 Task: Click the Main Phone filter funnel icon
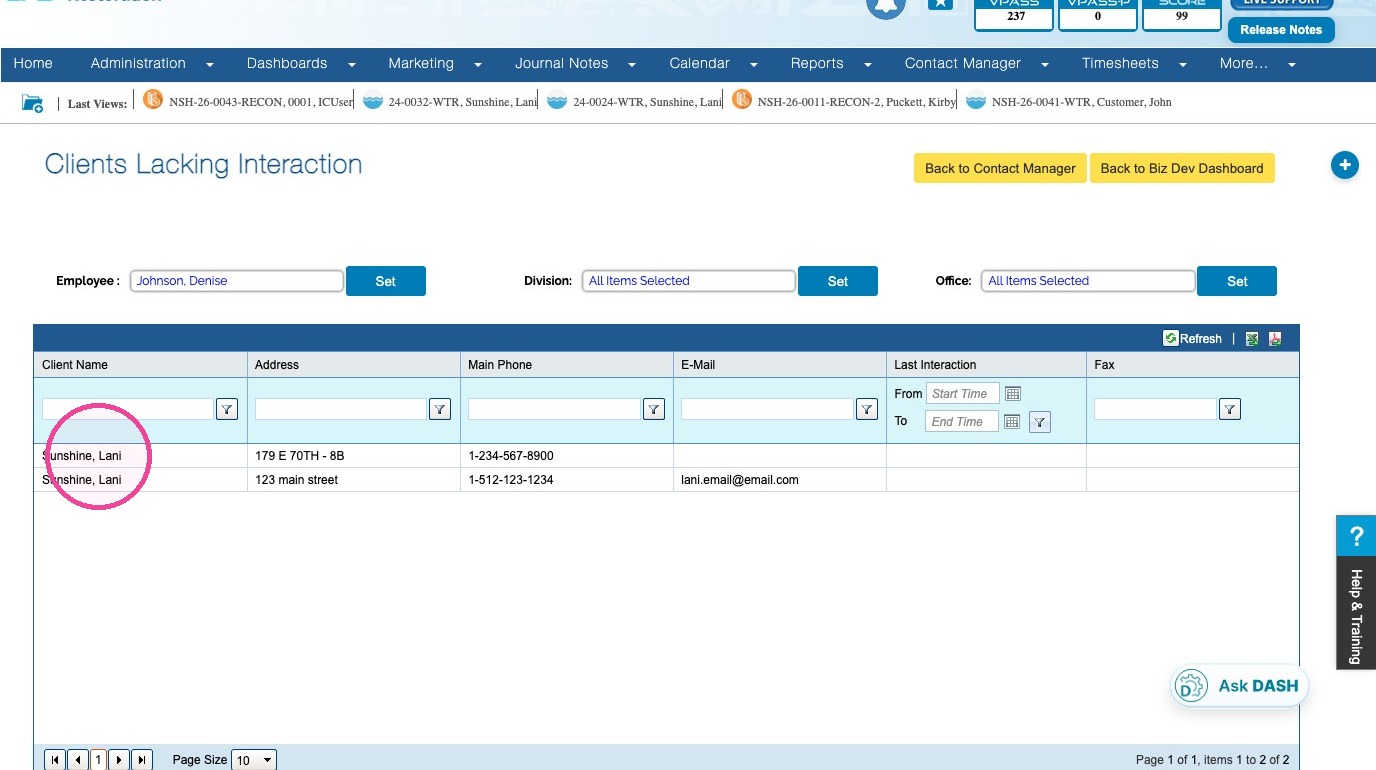tap(653, 408)
